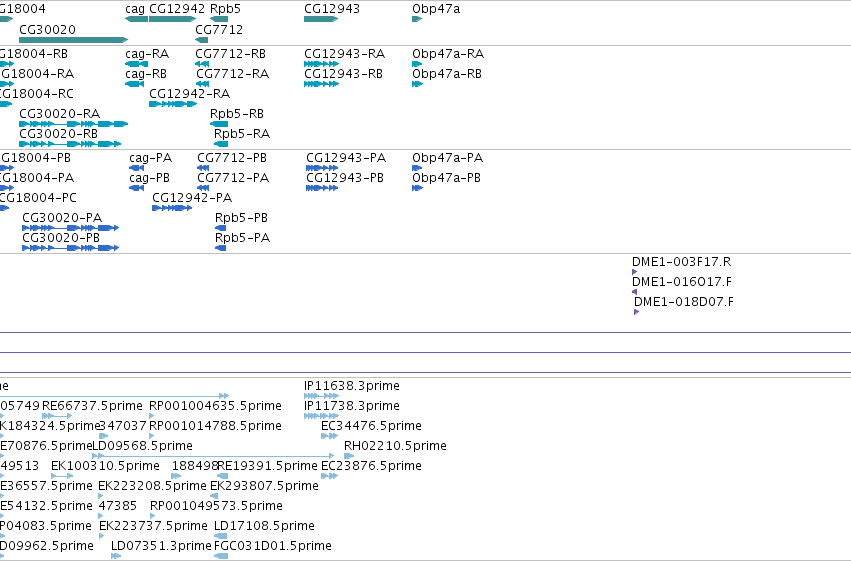Select the cag gene feature

(136, 19)
